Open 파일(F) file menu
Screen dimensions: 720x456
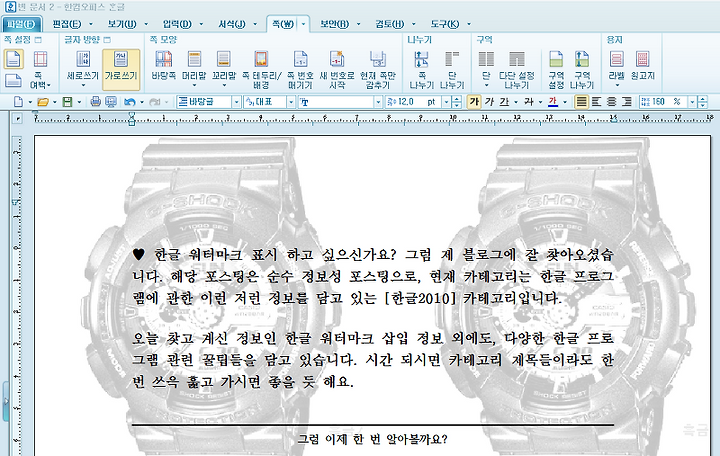click(x=22, y=24)
